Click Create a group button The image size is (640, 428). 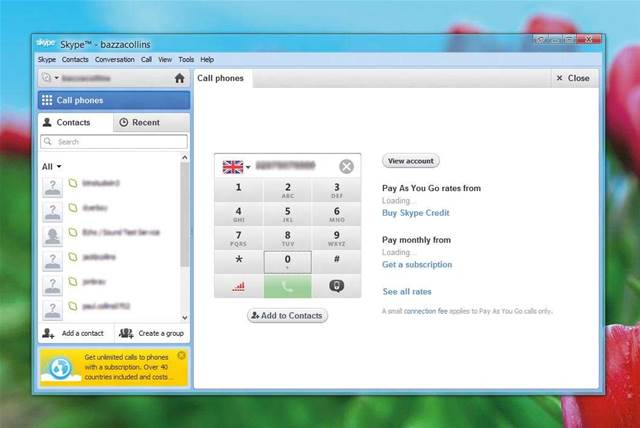coord(152,333)
